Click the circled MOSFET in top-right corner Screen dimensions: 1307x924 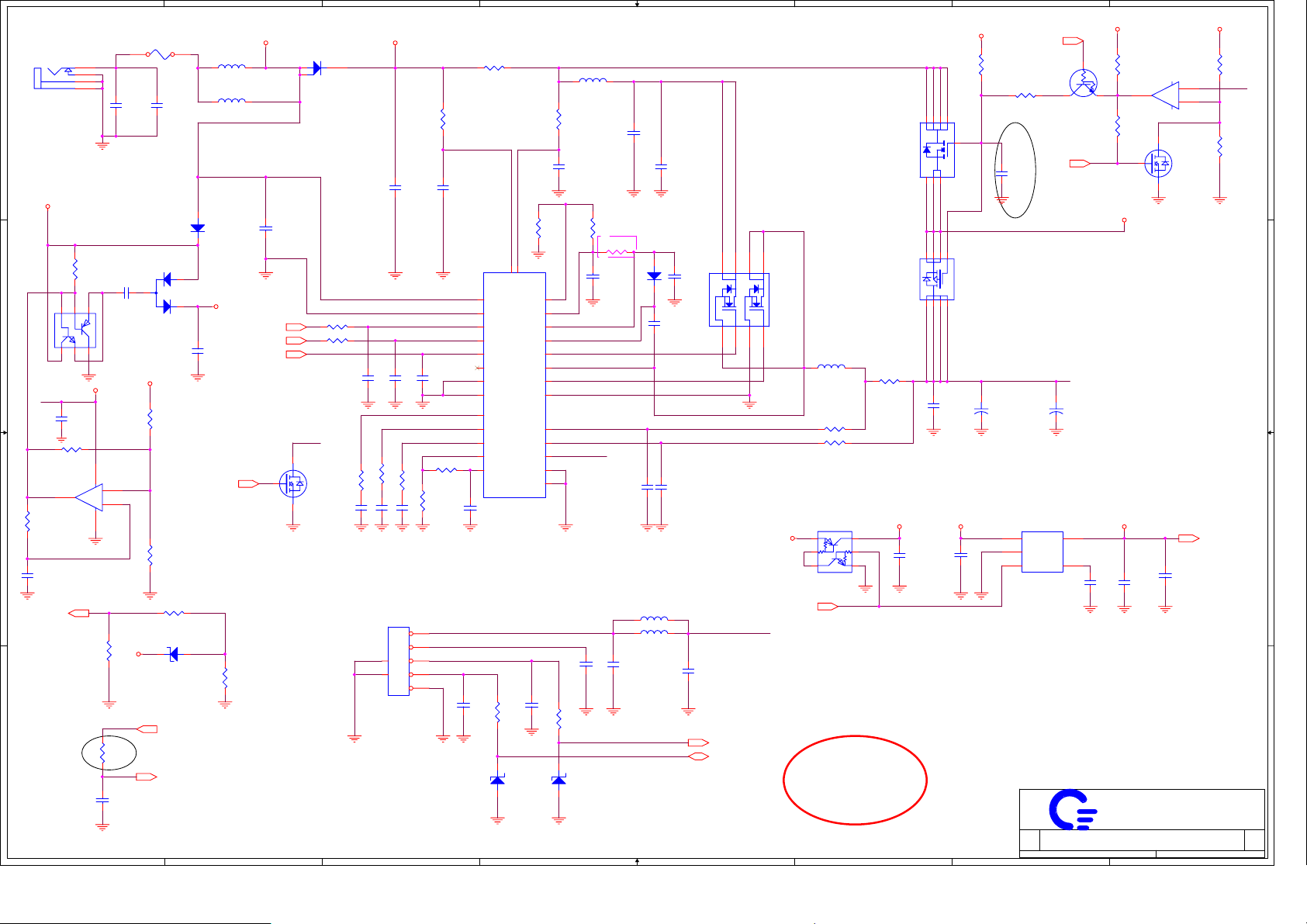[1158, 164]
